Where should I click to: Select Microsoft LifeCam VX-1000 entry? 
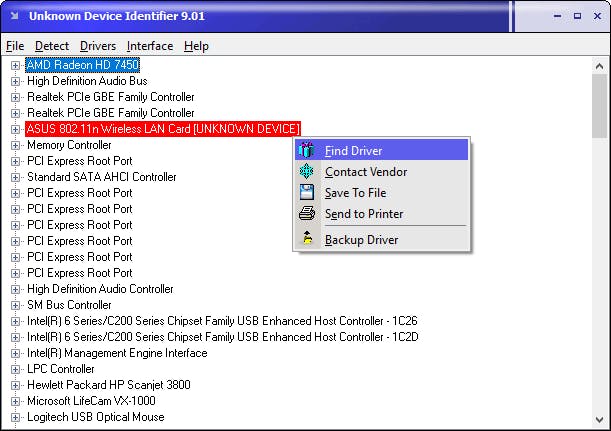coord(91,401)
